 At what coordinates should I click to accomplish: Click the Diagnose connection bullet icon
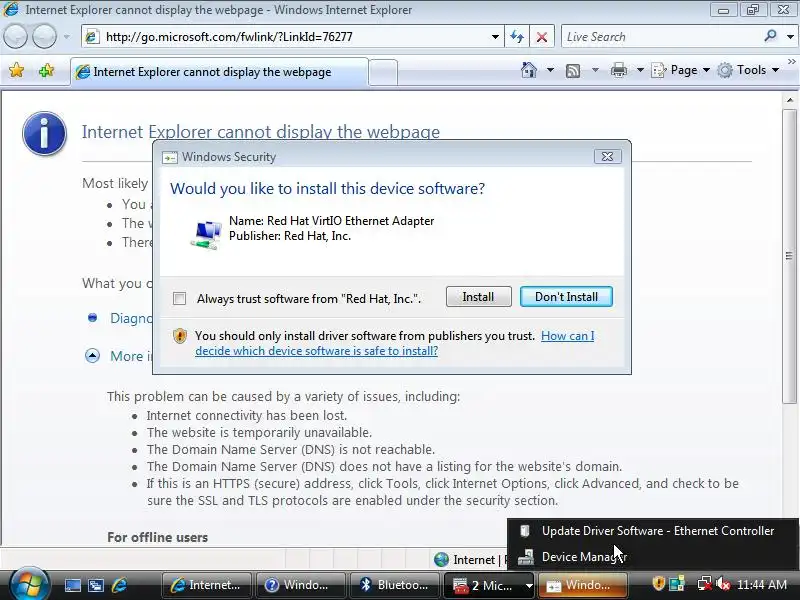click(x=92, y=318)
